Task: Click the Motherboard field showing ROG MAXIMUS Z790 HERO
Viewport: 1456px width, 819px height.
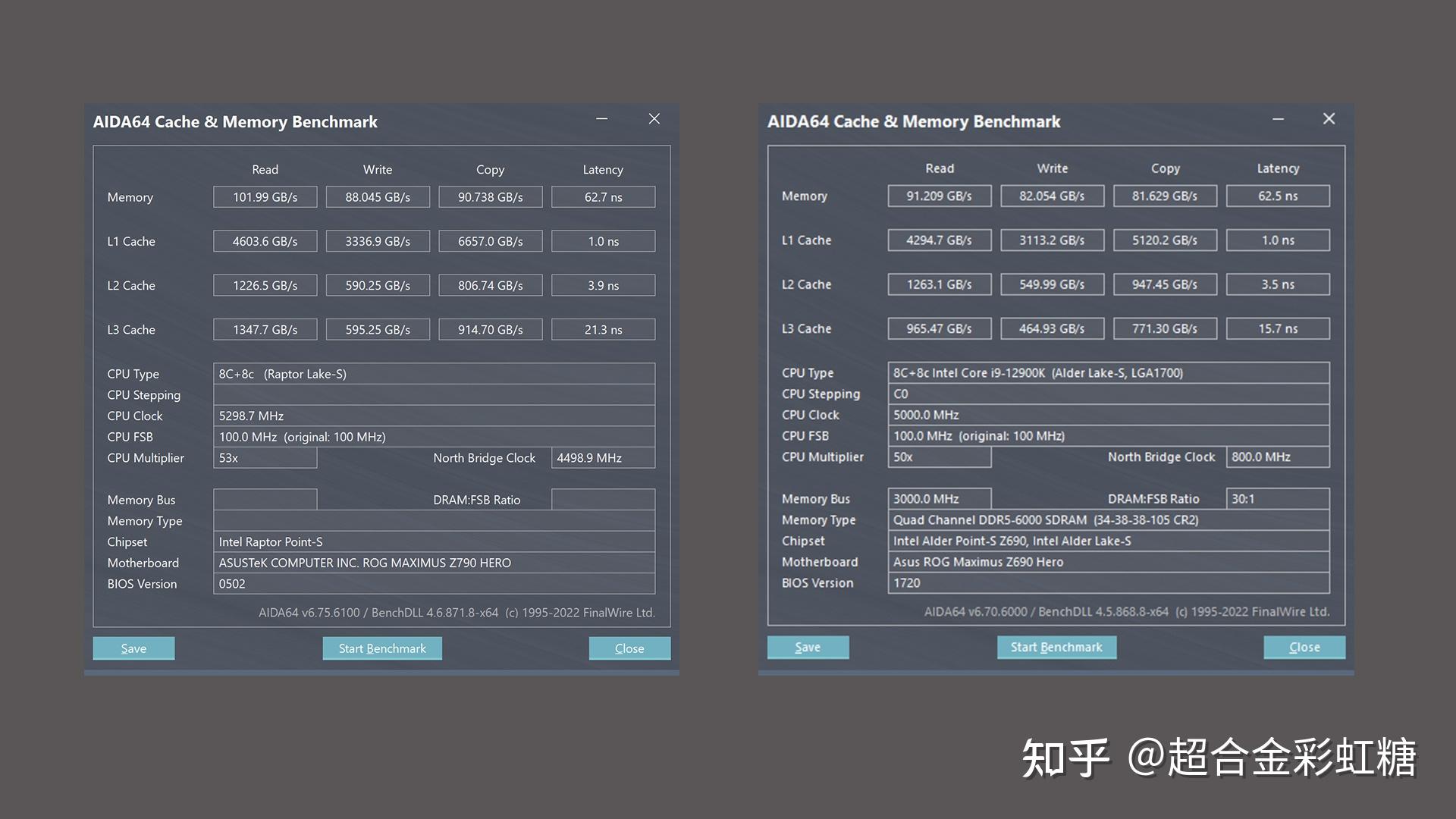Action: (x=435, y=563)
